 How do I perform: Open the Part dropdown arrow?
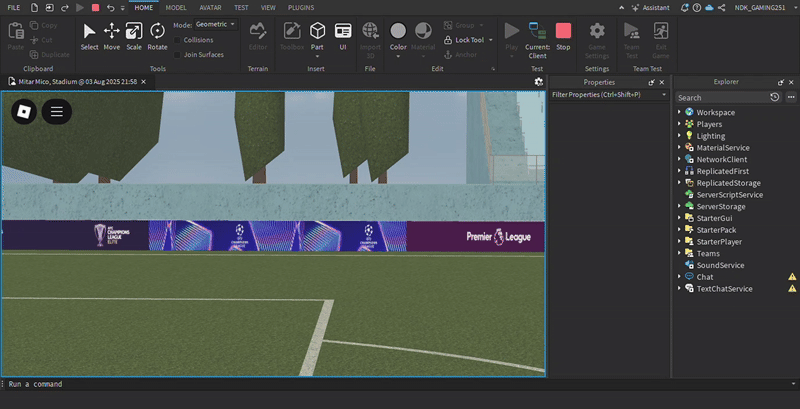point(317,56)
